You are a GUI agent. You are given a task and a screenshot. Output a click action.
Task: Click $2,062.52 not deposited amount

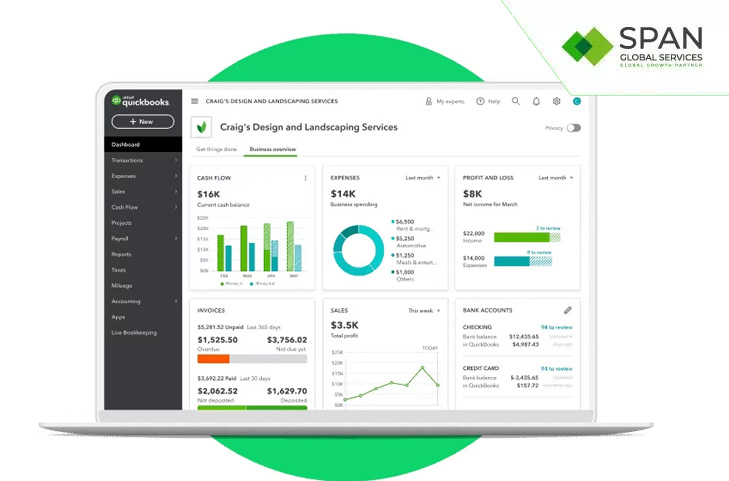click(x=218, y=391)
